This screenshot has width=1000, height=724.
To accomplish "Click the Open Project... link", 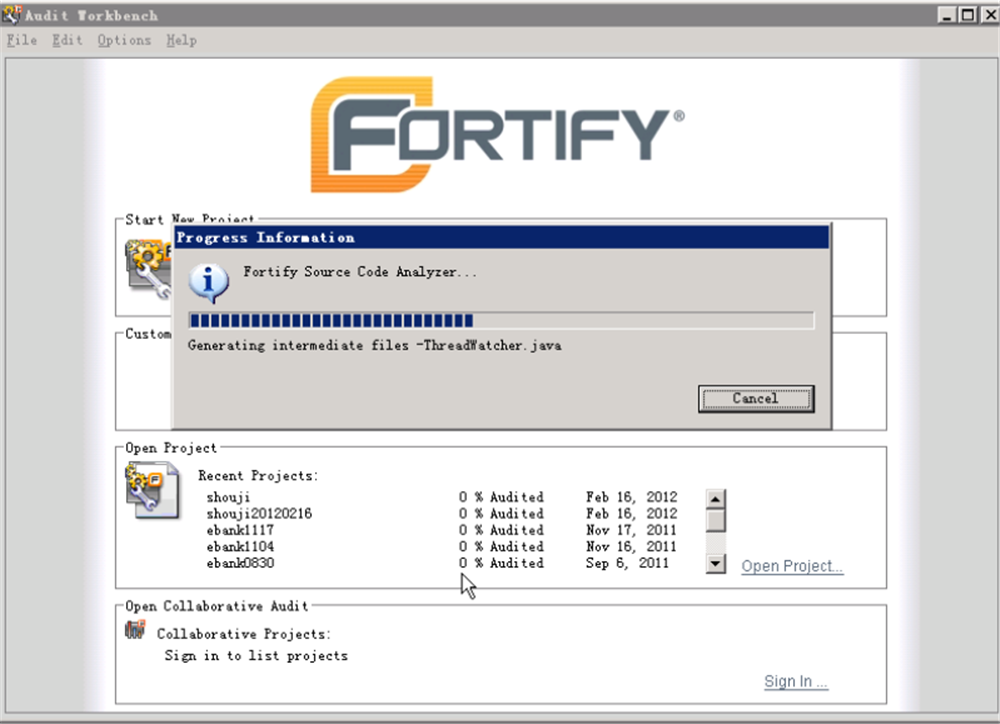I will click(792, 566).
